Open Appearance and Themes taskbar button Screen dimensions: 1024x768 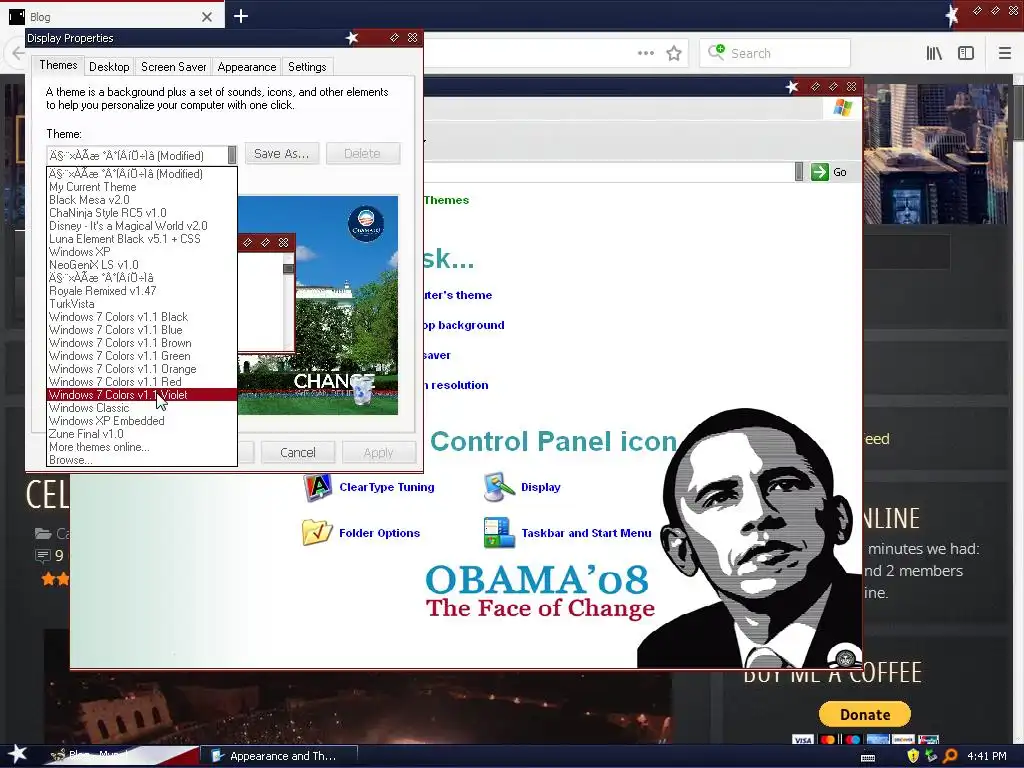(x=279, y=756)
